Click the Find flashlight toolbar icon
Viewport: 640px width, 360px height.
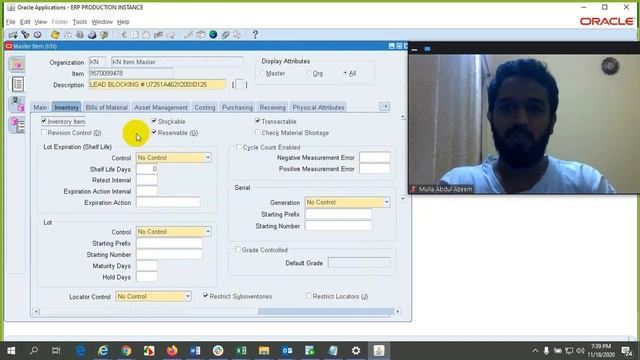click(25, 35)
